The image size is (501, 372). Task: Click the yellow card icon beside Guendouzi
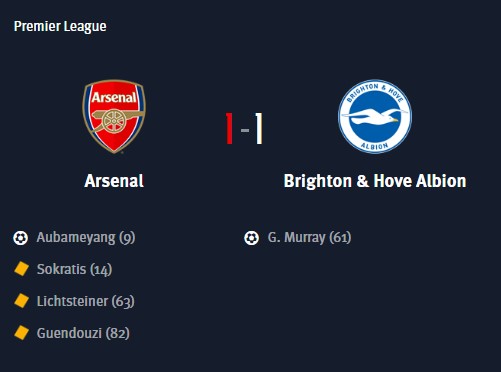tap(22, 333)
